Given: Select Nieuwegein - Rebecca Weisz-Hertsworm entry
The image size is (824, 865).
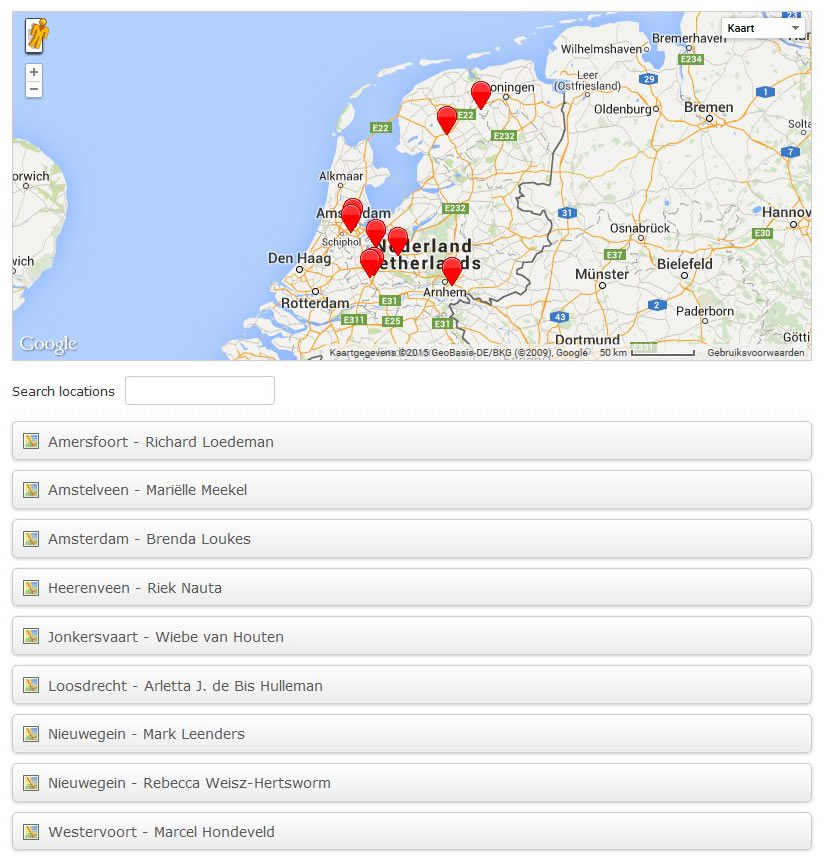Looking at the screenshot, I should tap(412, 783).
